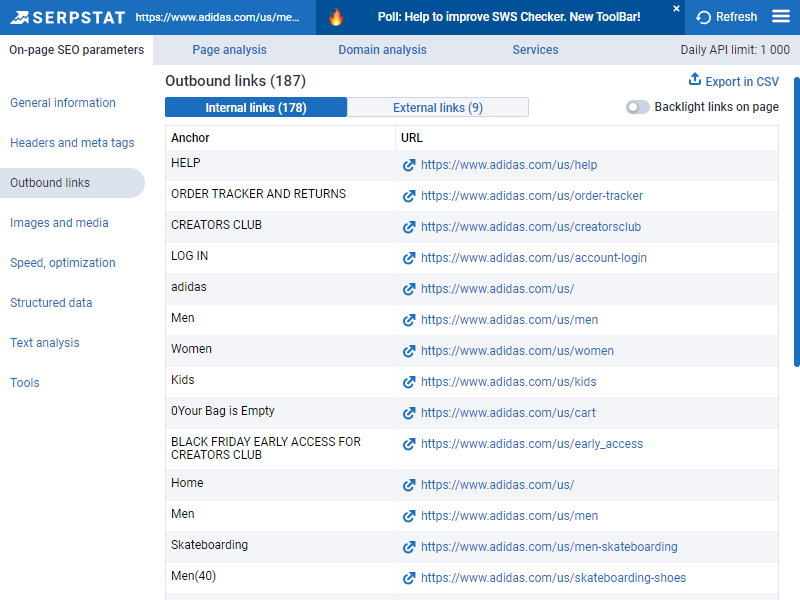Open external link icon for HELP row

tap(409, 165)
